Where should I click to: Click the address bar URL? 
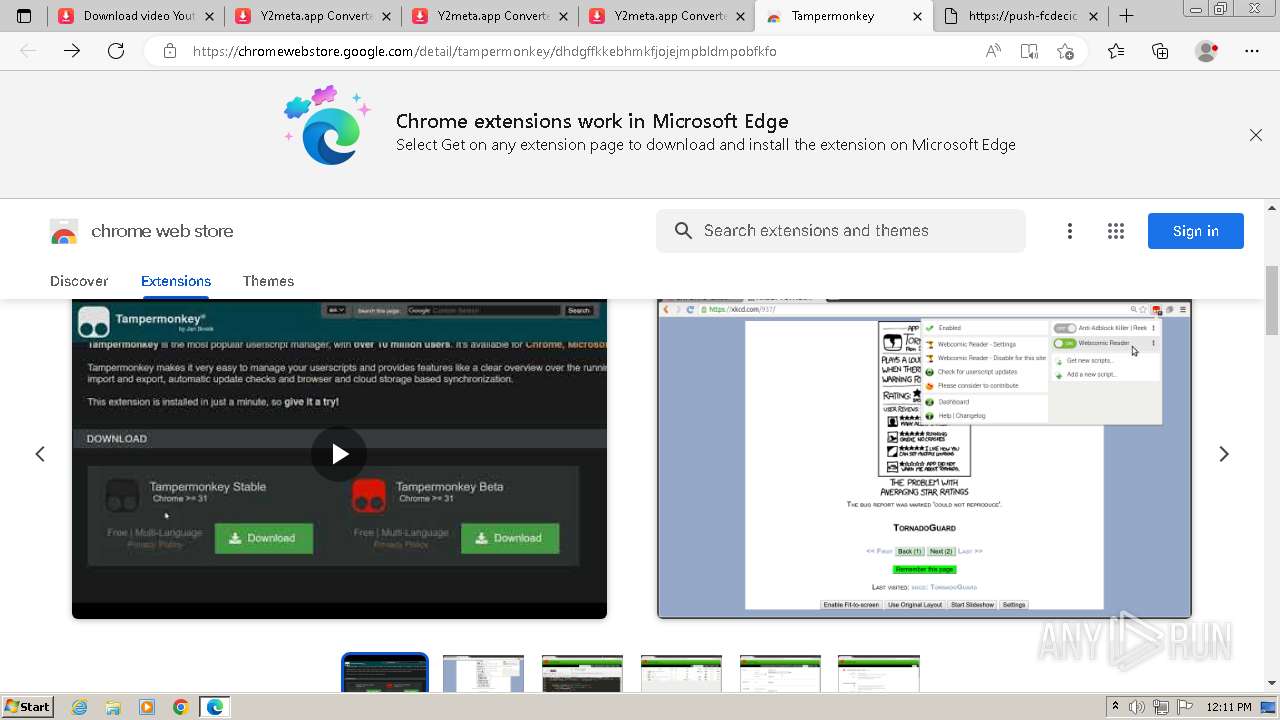tap(484, 51)
